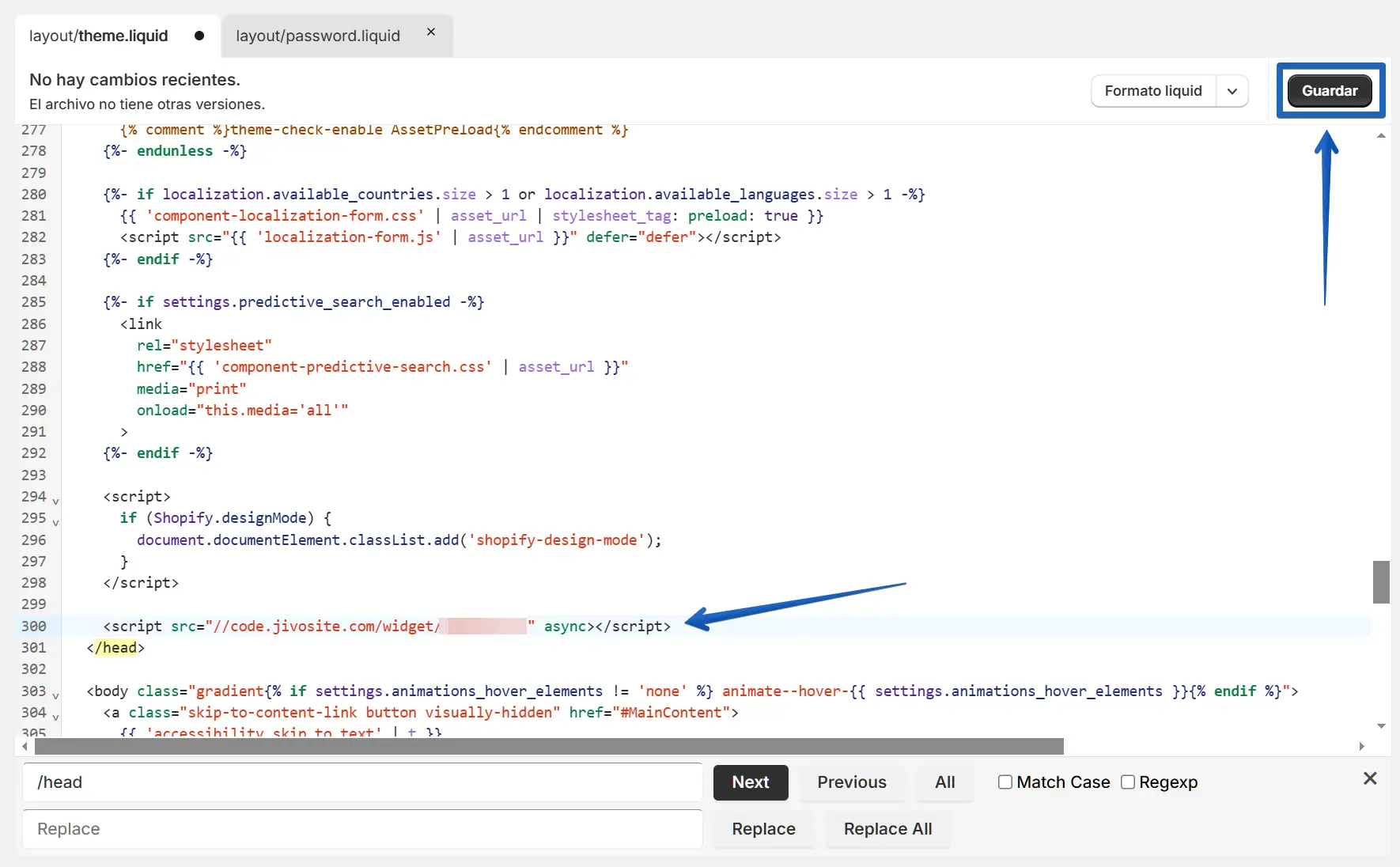This screenshot has width=1400, height=867.
Task: Enable the Match Case checkbox
Action: (1005, 782)
